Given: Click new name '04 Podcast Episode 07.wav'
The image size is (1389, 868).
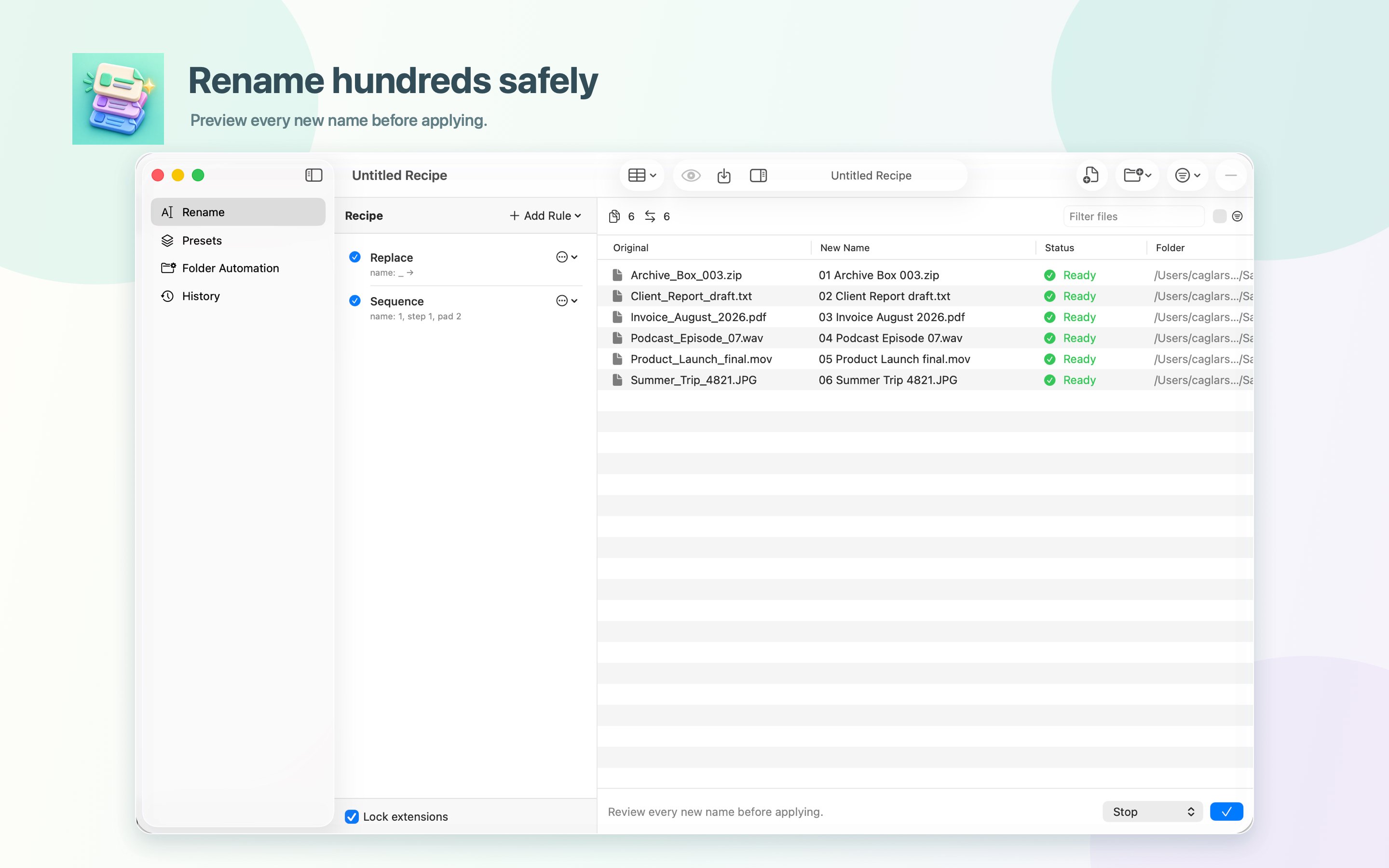Looking at the screenshot, I should coord(890,338).
